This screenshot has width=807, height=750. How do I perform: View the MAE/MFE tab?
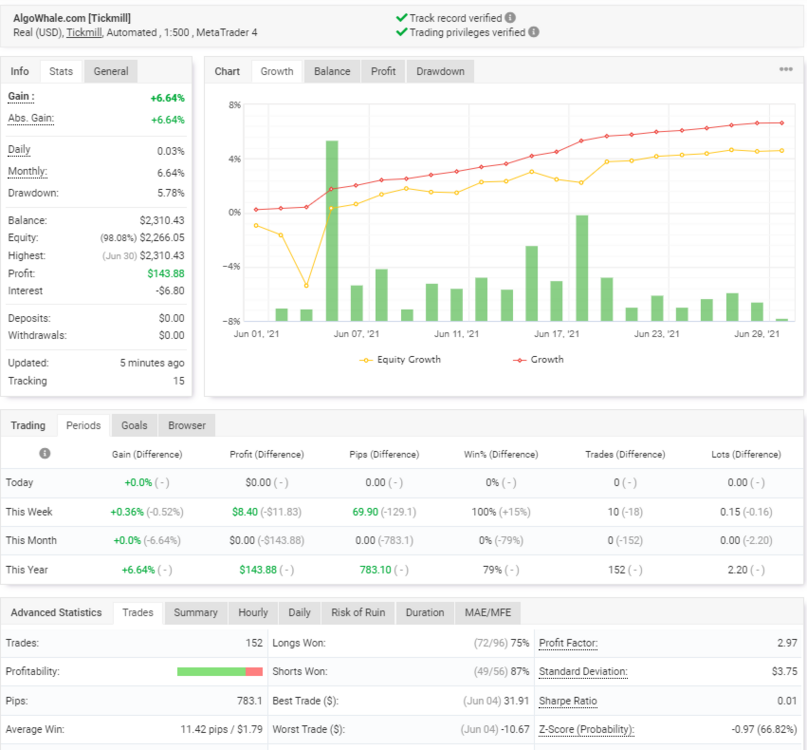coord(488,613)
